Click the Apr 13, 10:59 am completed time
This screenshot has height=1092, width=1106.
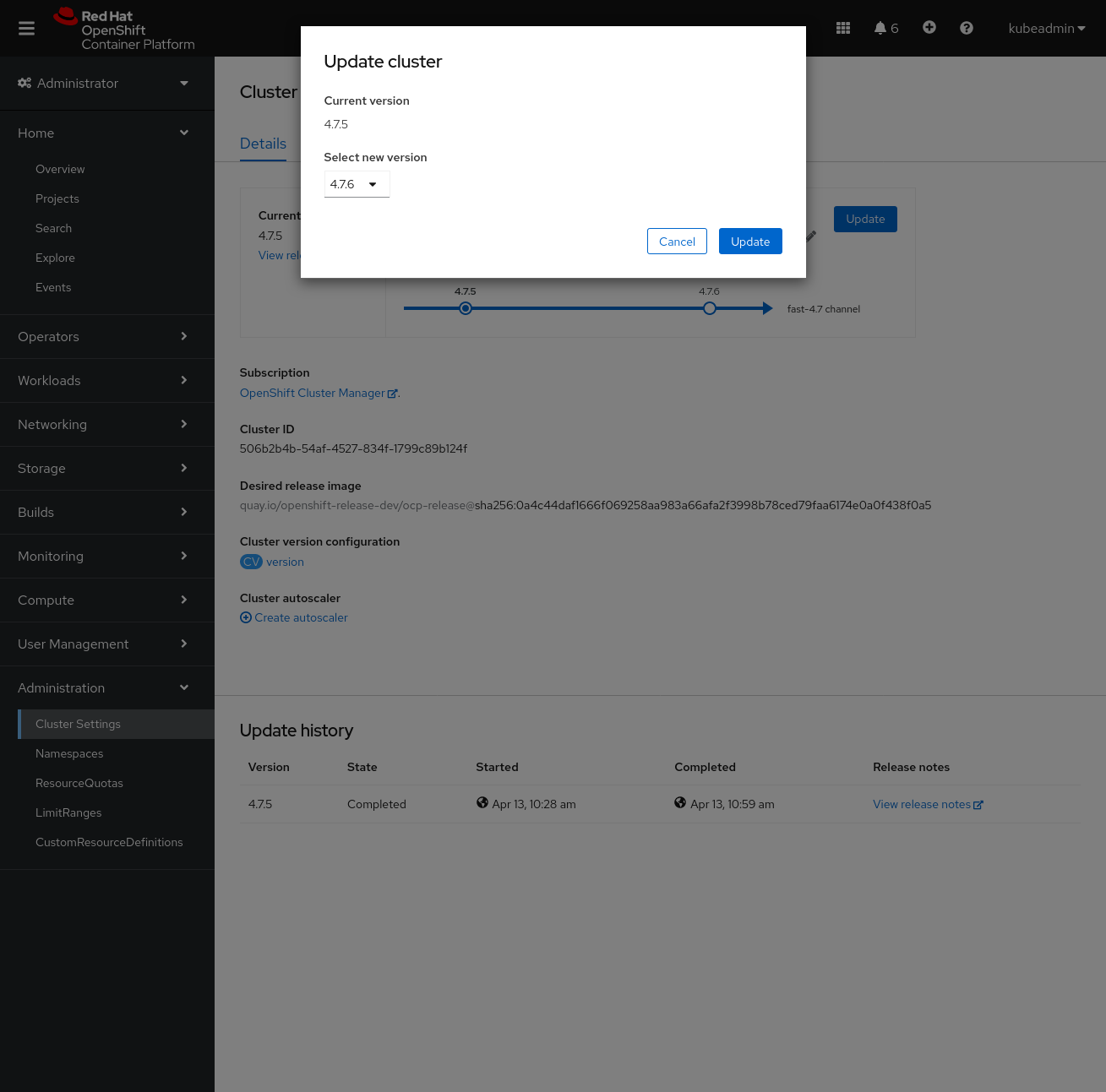tap(733, 804)
